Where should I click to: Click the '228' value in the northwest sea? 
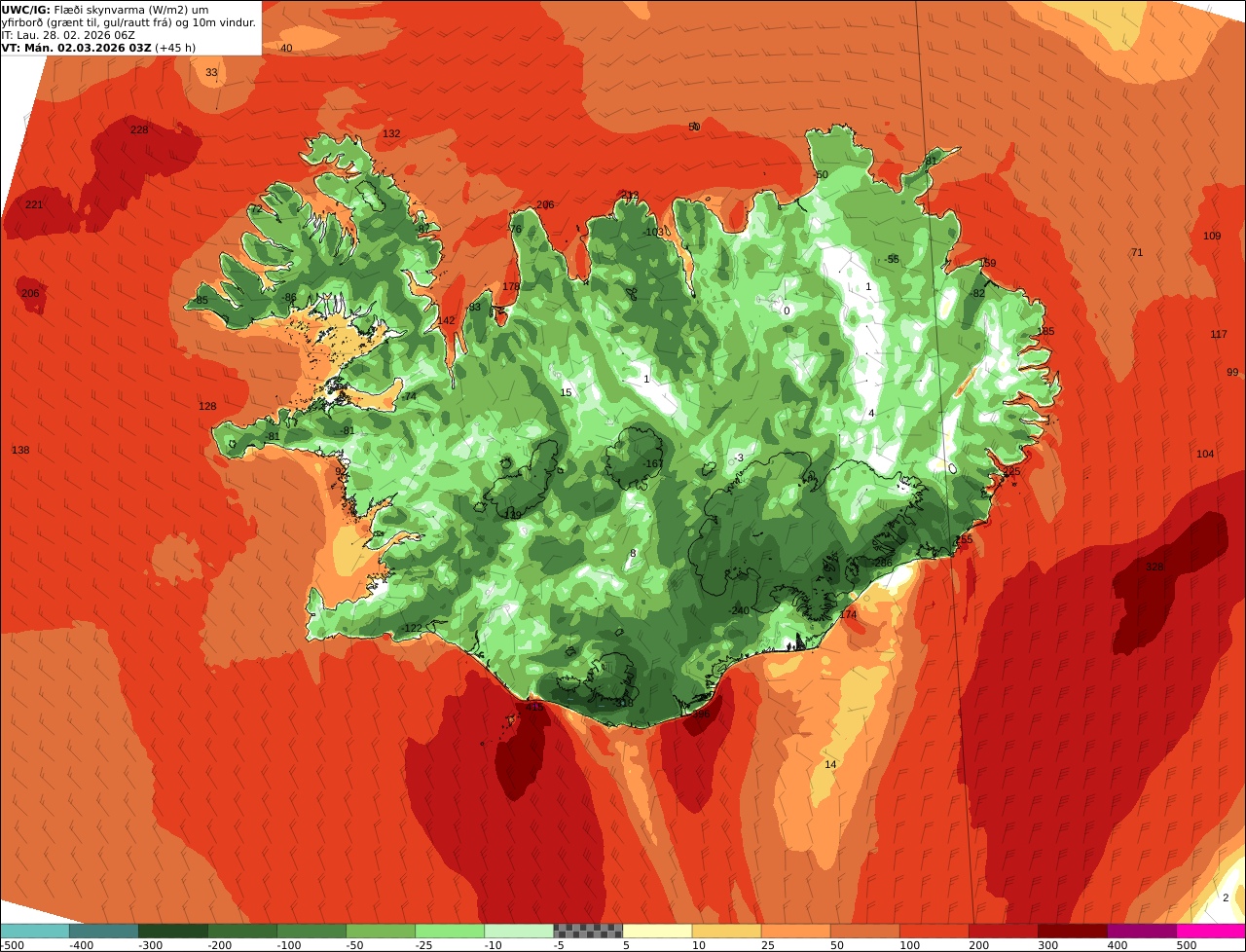[139, 129]
